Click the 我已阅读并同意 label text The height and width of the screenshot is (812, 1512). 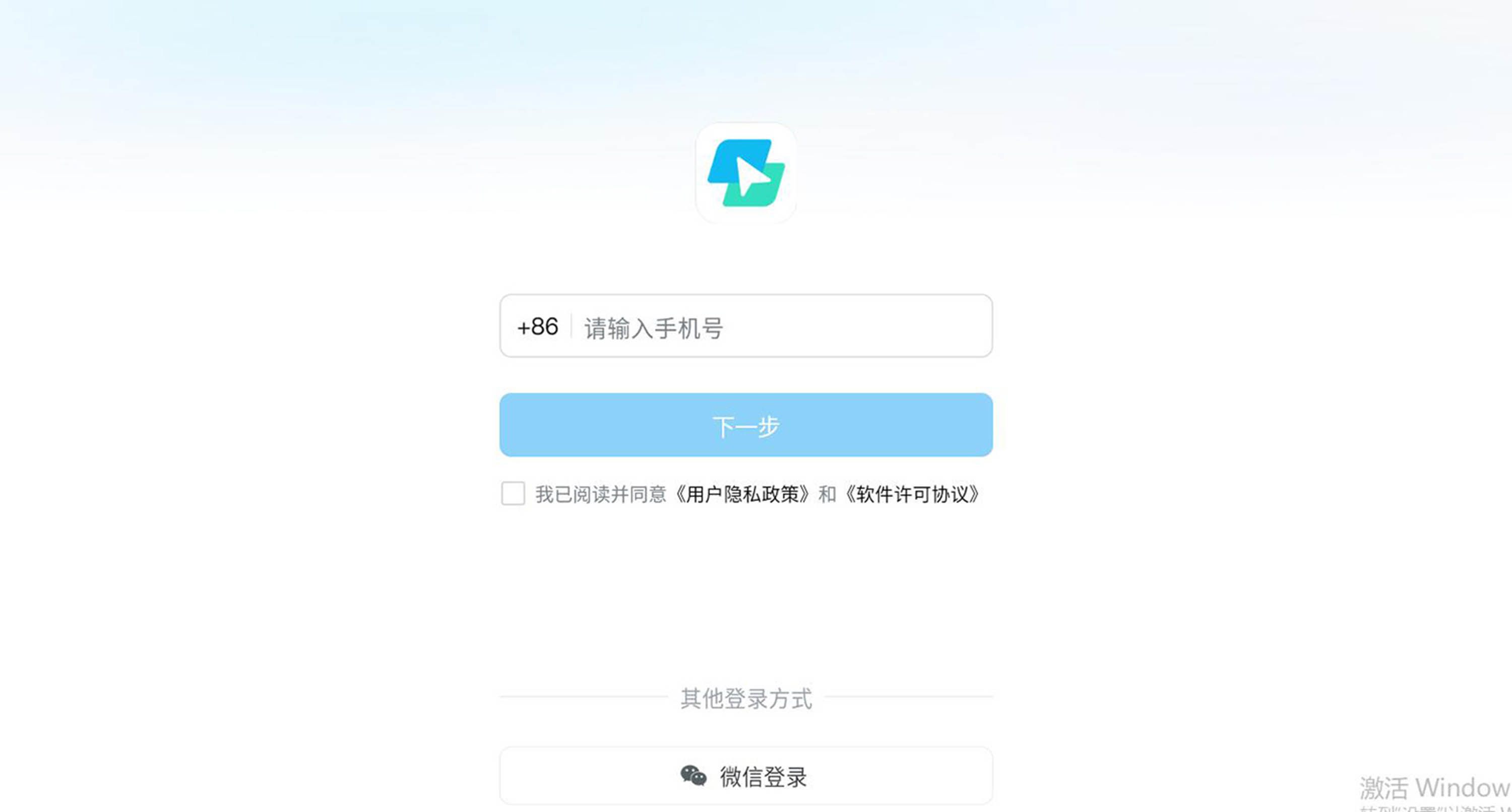point(600,495)
